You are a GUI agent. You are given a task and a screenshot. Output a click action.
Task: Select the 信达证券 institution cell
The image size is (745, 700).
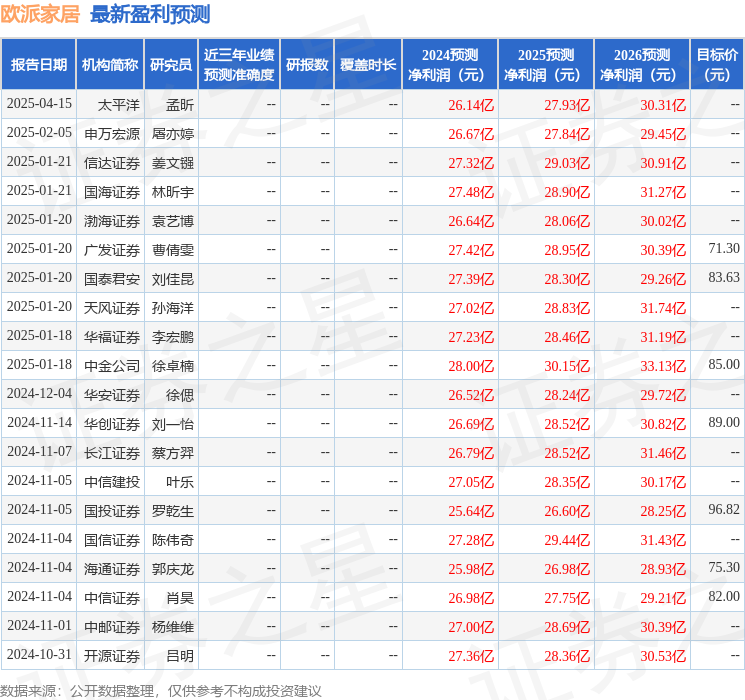[x=112, y=163]
